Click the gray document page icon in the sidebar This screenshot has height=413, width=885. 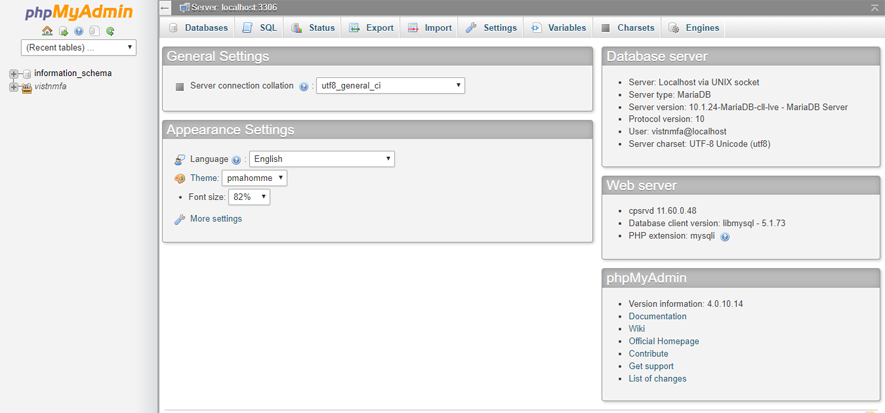pyautogui.click(x=95, y=31)
